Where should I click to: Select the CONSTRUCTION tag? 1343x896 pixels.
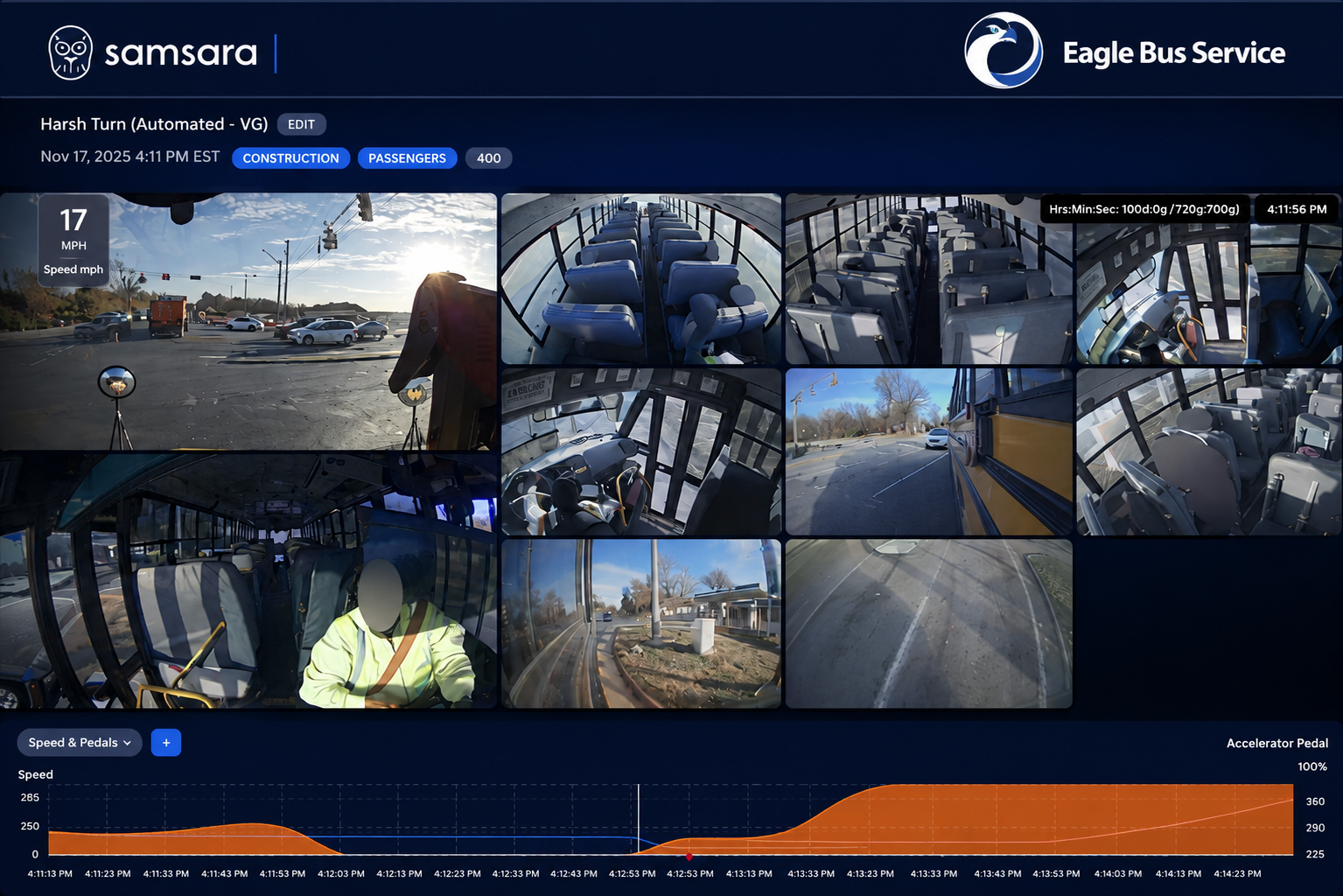click(x=290, y=158)
